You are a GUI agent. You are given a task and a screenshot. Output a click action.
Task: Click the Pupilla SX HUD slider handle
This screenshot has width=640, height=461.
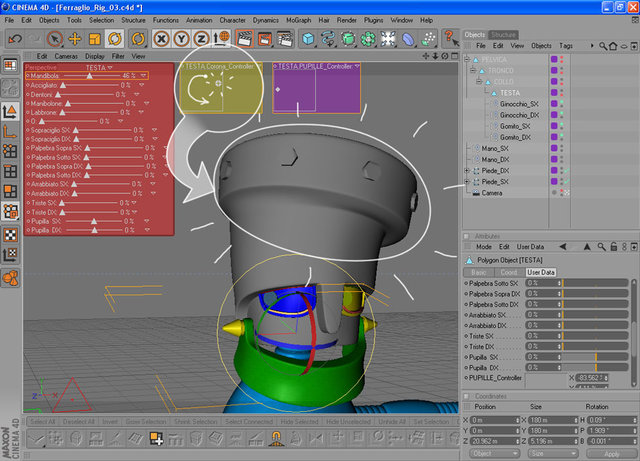pos(94,221)
